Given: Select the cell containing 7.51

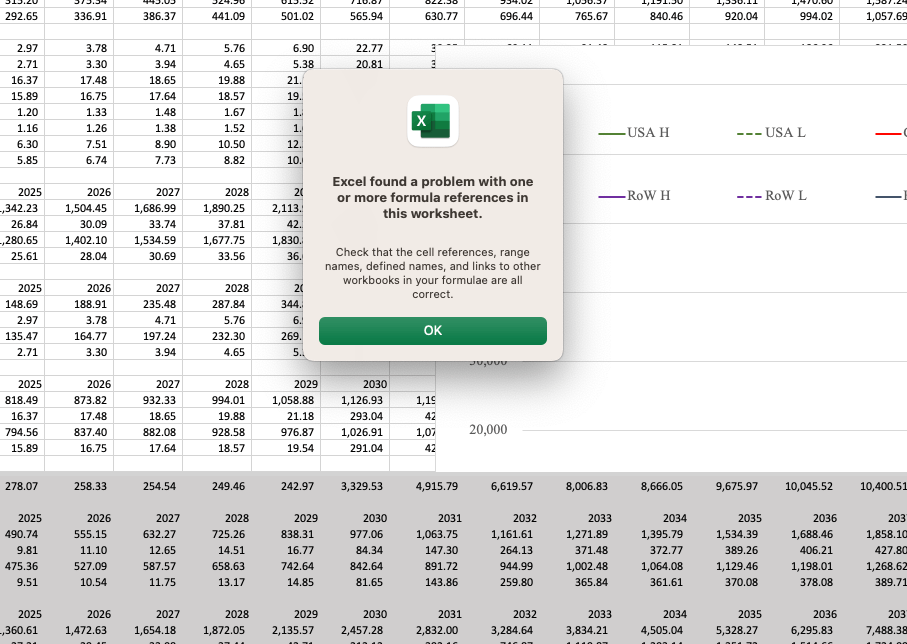Looking at the screenshot, I should [79, 144].
